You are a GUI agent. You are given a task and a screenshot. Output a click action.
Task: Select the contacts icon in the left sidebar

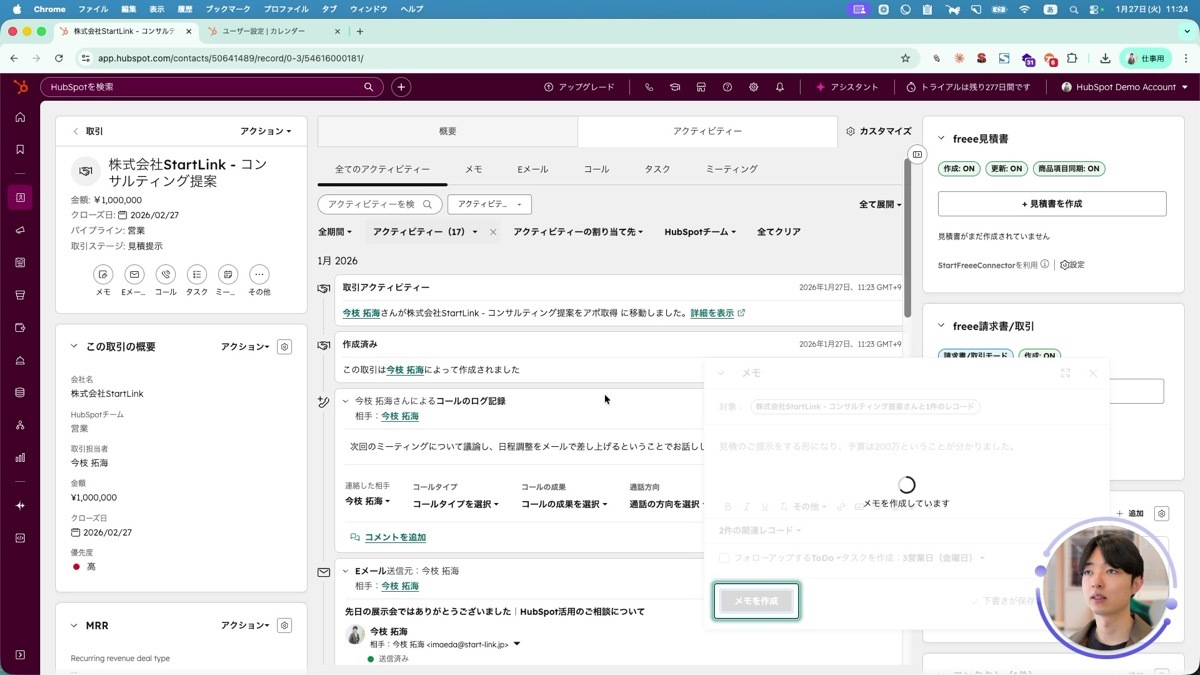coord(20,197)
